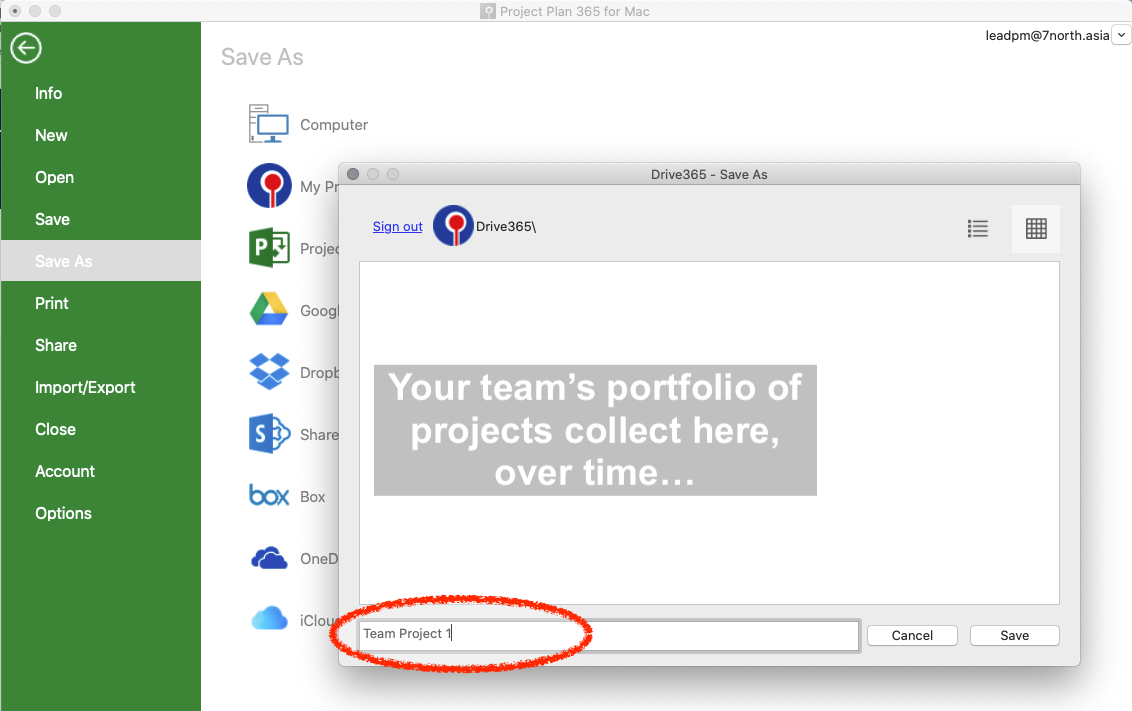
Task: Select the Box label
Action: point(313,497)
